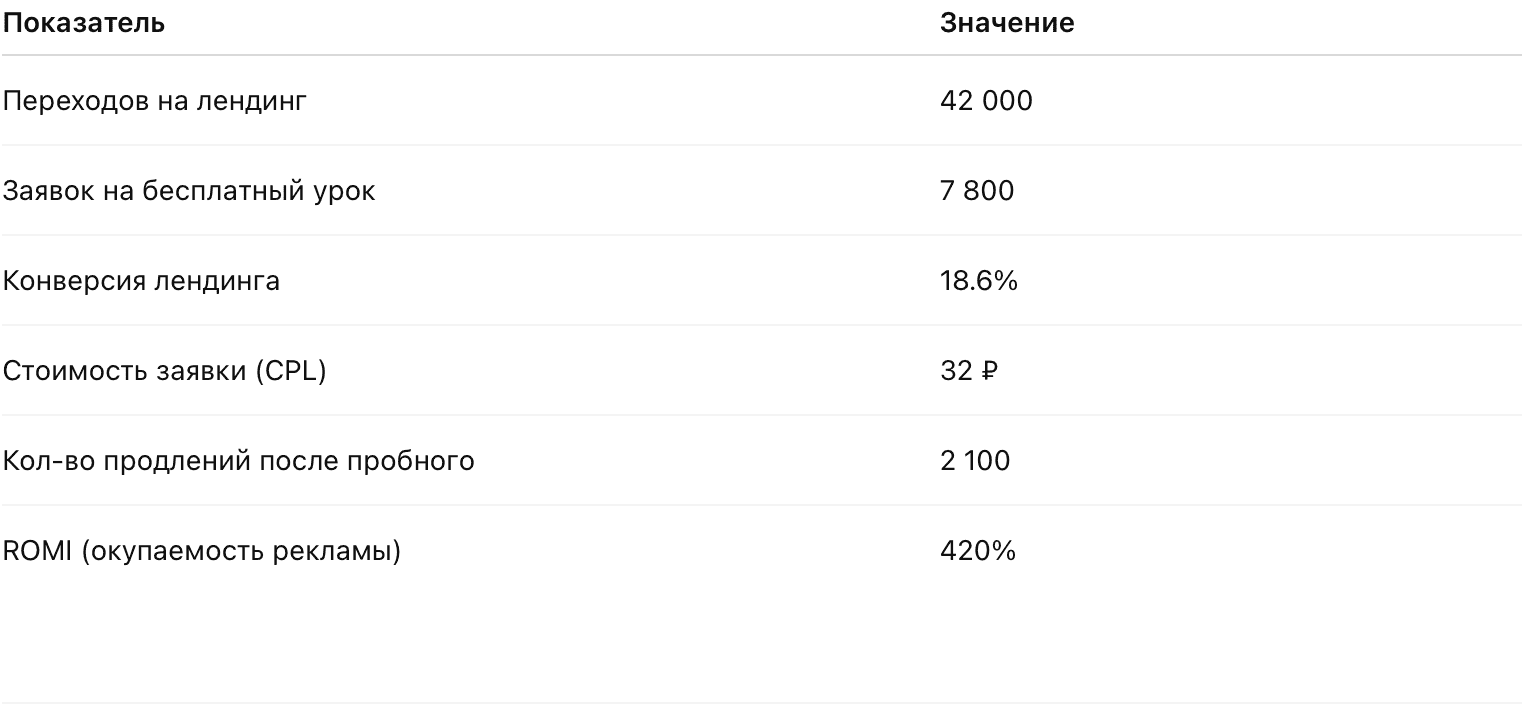
Task: Click "(CPL)" abbreviation in the table
Action: [290, 371]
